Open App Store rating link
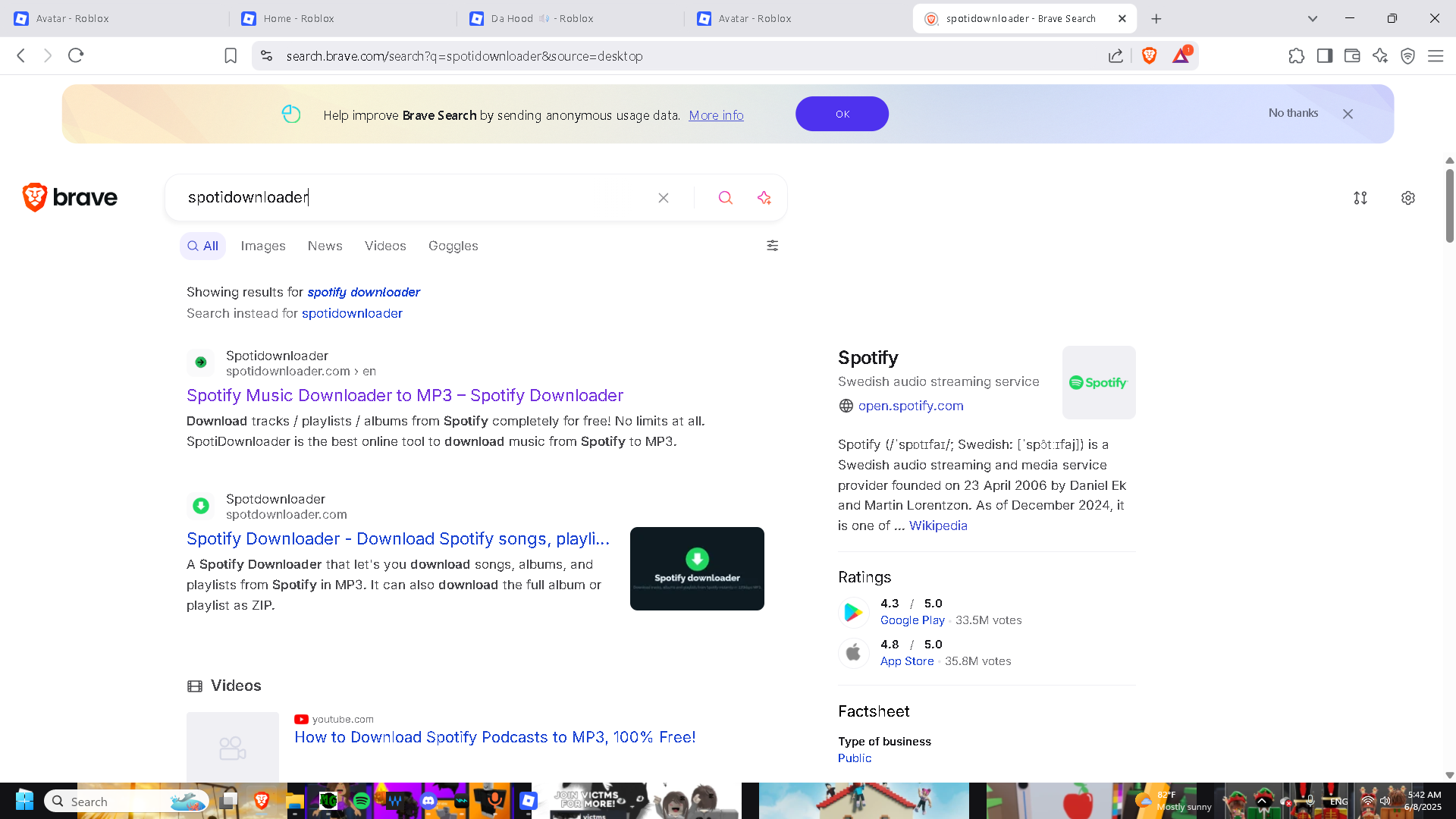The image size is (1456, 819). coord(907,661)
